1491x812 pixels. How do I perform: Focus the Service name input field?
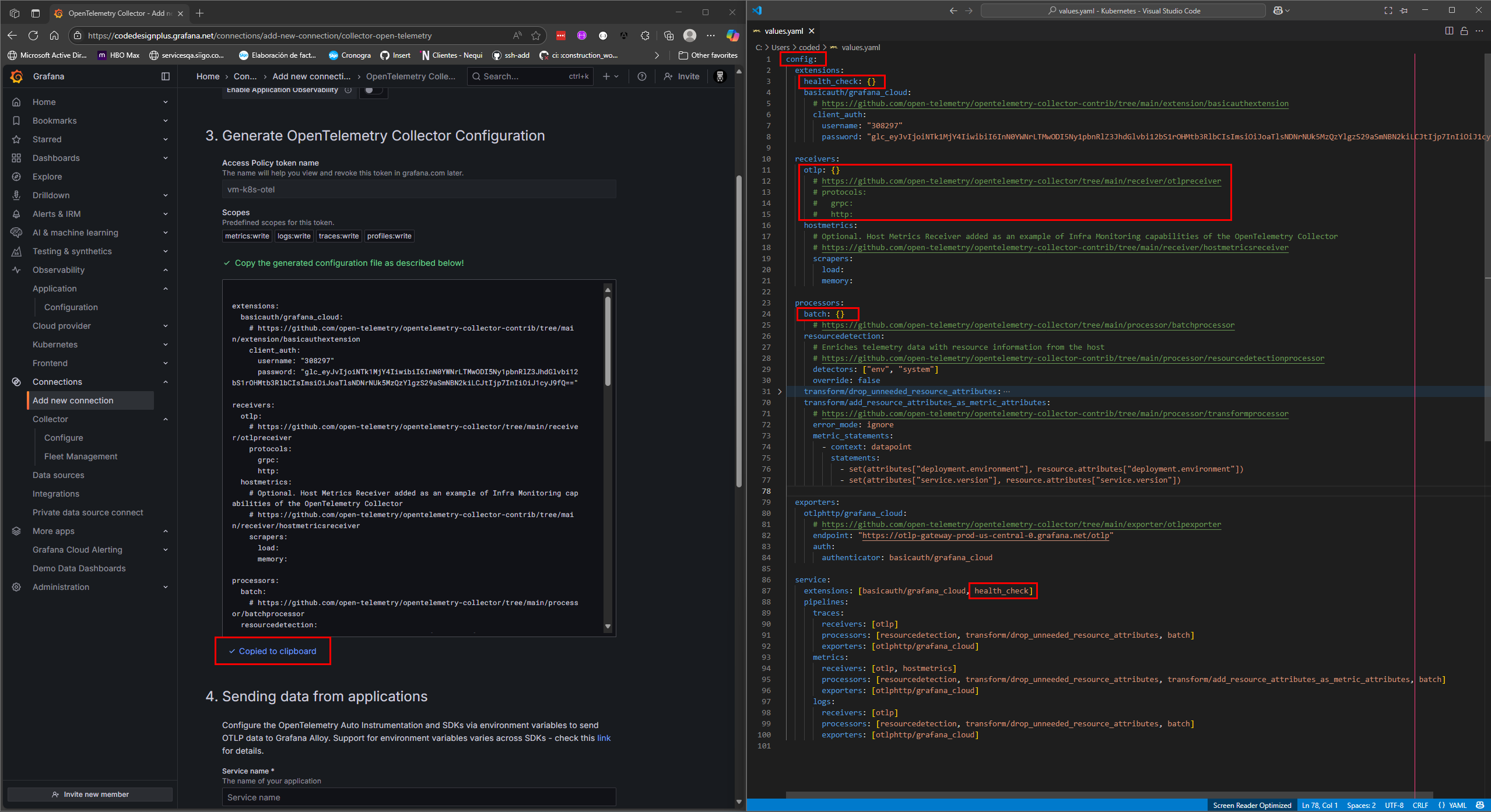(419, 797)
